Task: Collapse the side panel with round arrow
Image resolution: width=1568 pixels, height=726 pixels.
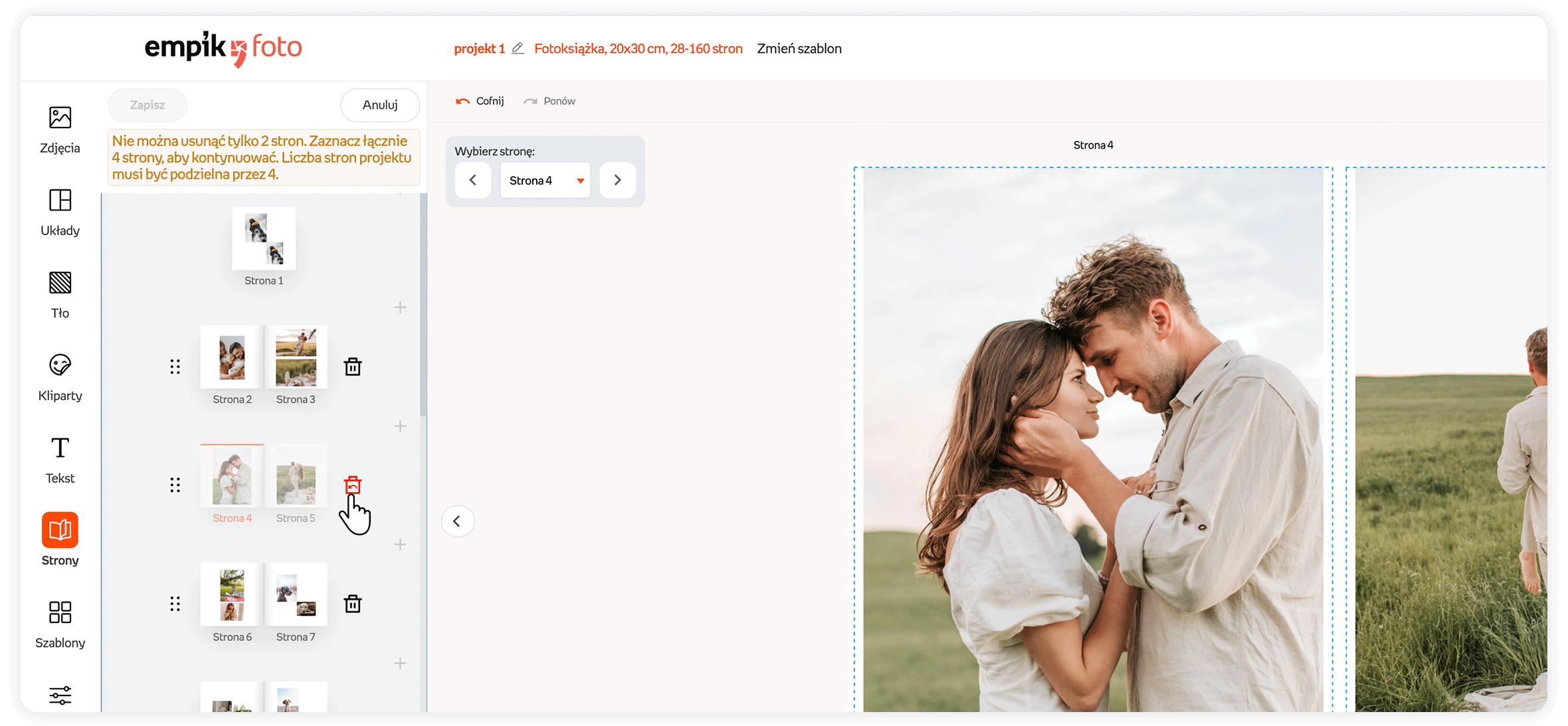Action: (x=457, y=521)
